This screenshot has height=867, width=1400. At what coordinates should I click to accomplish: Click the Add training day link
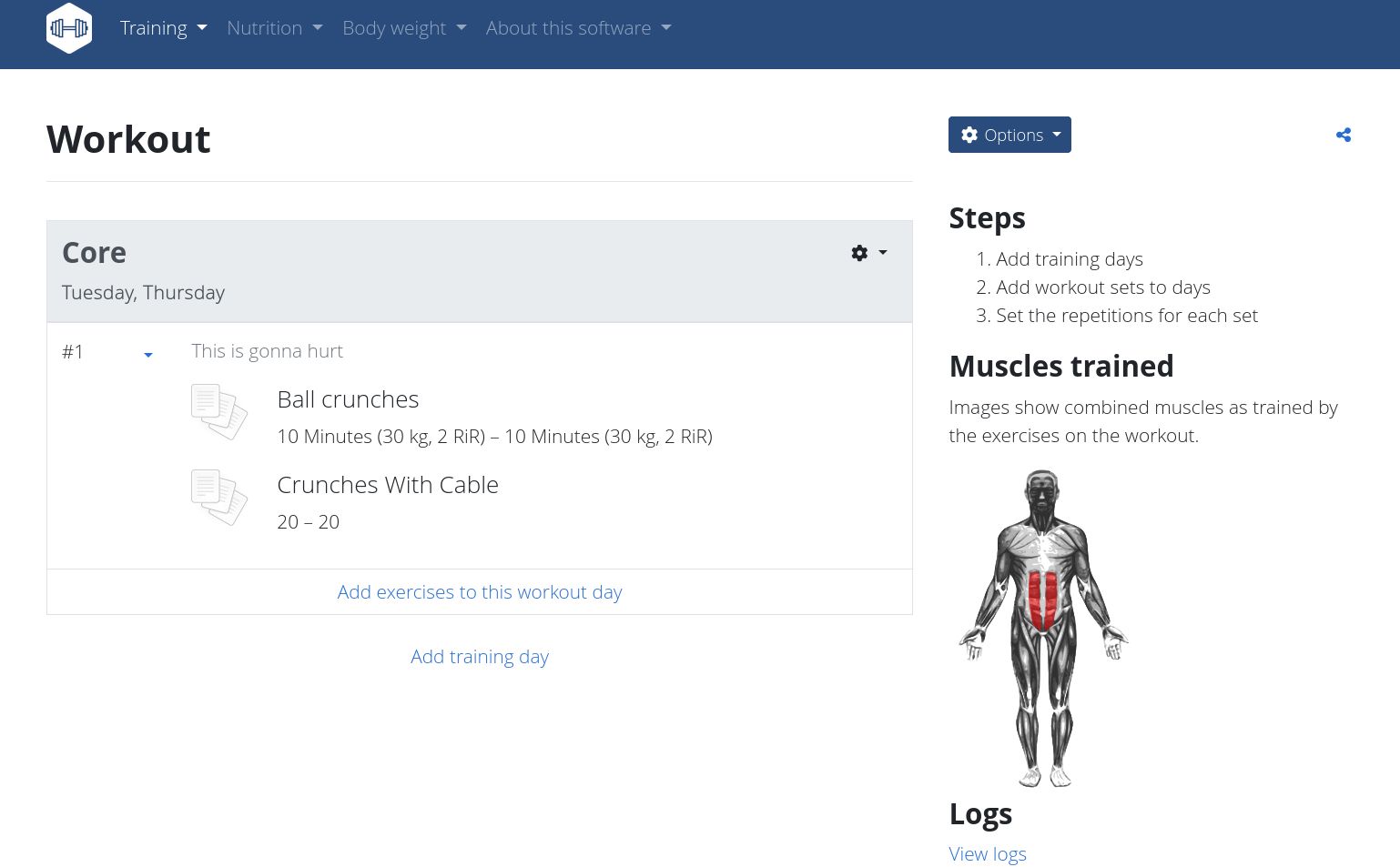[x=480, y=657]
